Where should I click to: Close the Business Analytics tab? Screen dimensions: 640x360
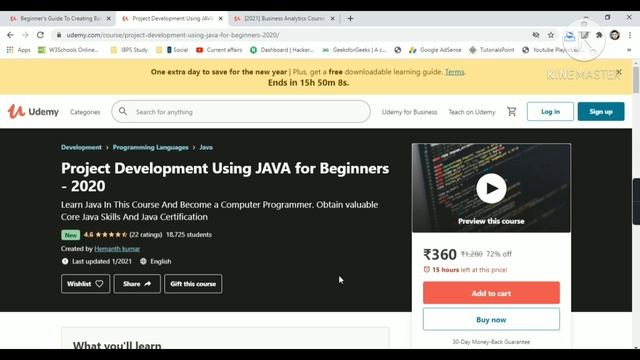click(332, 18)
